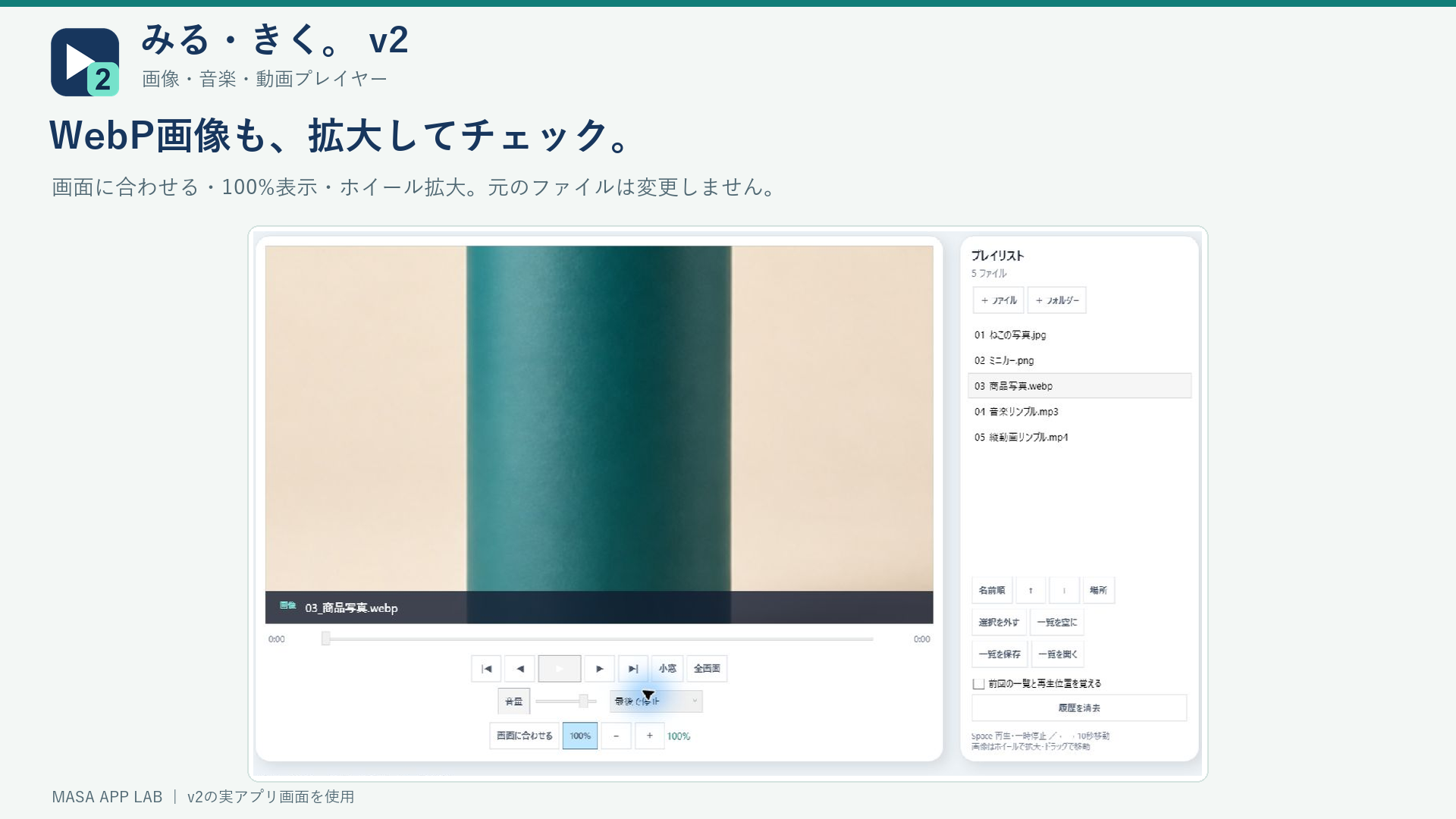Toggle the 音量 mute button

point(513,701)
